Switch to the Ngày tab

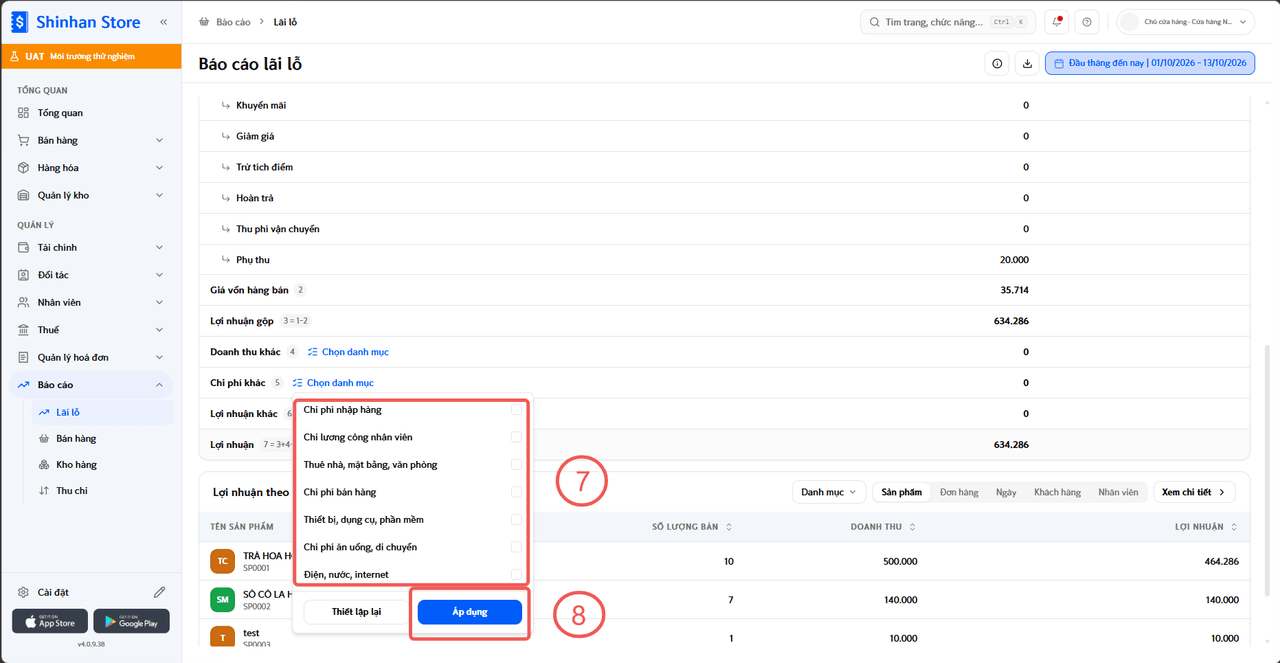1006,492
